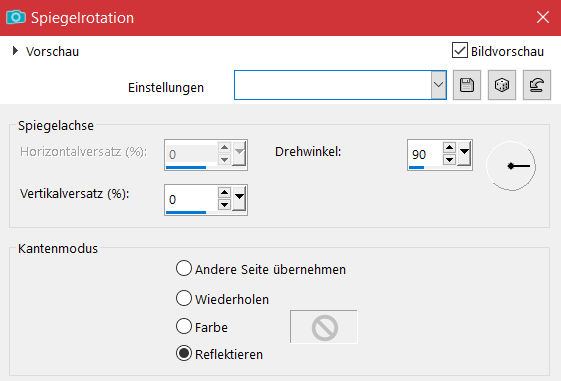Image resolution: width=561 pixels, height=381 pixels.
Task: Click the randomize parameters dice icon
Action: pos(502,85)
